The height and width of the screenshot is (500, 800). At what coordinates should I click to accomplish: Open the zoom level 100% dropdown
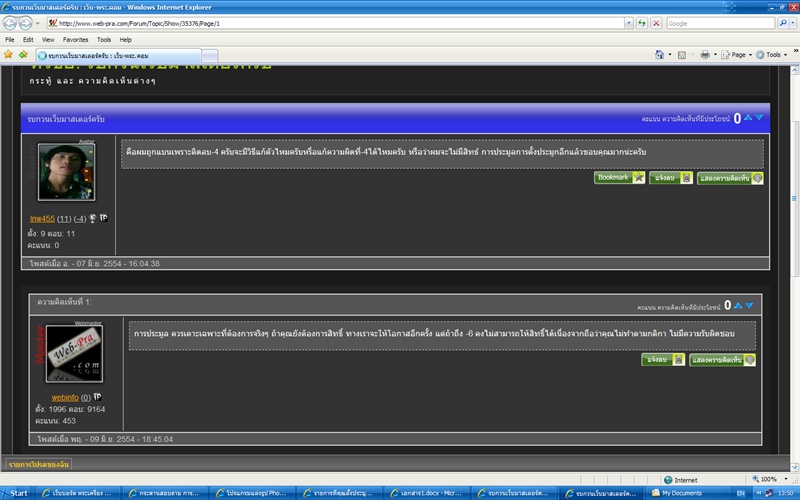[x=772, y=479]
